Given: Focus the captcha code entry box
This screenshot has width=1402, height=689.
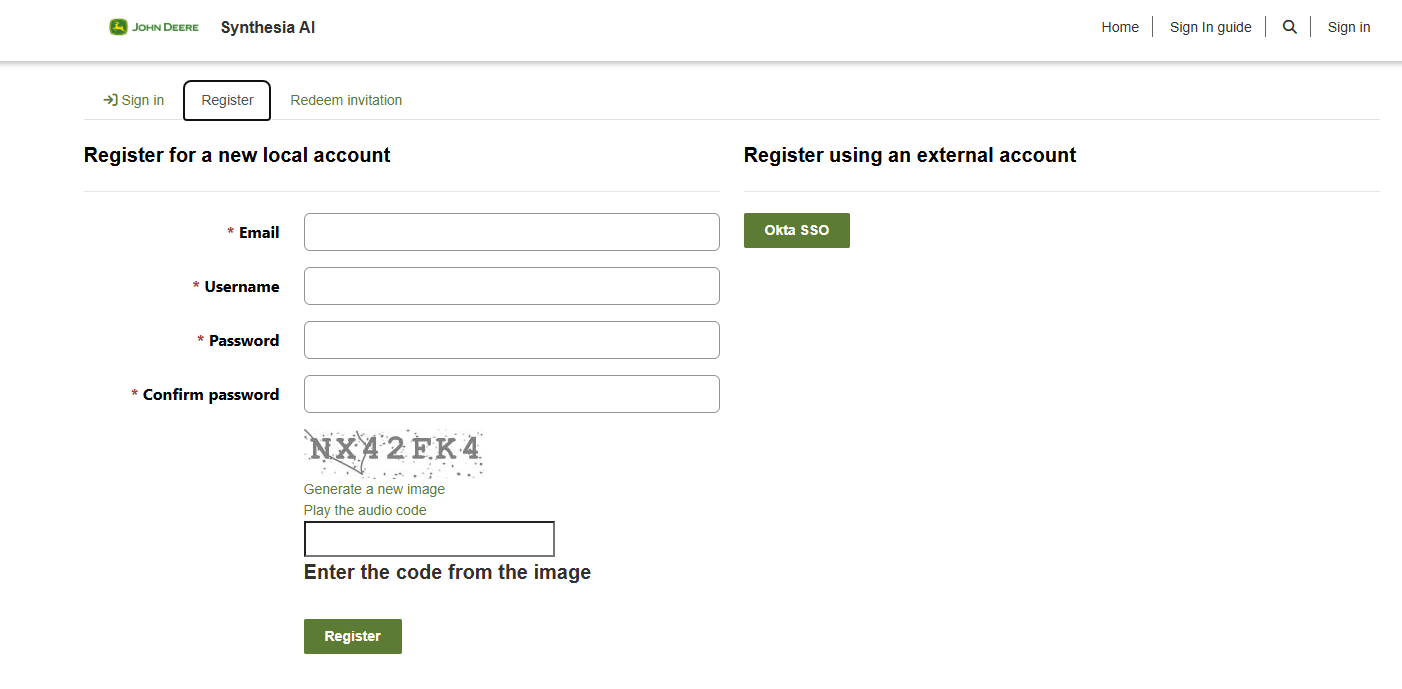Looking at the screenshot, I should coord(429,539).
